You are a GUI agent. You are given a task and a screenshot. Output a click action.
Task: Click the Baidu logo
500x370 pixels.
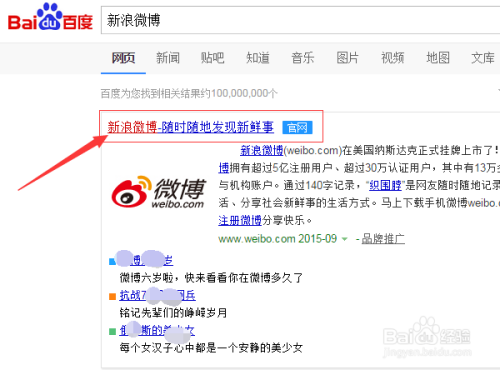pos(50,17)
